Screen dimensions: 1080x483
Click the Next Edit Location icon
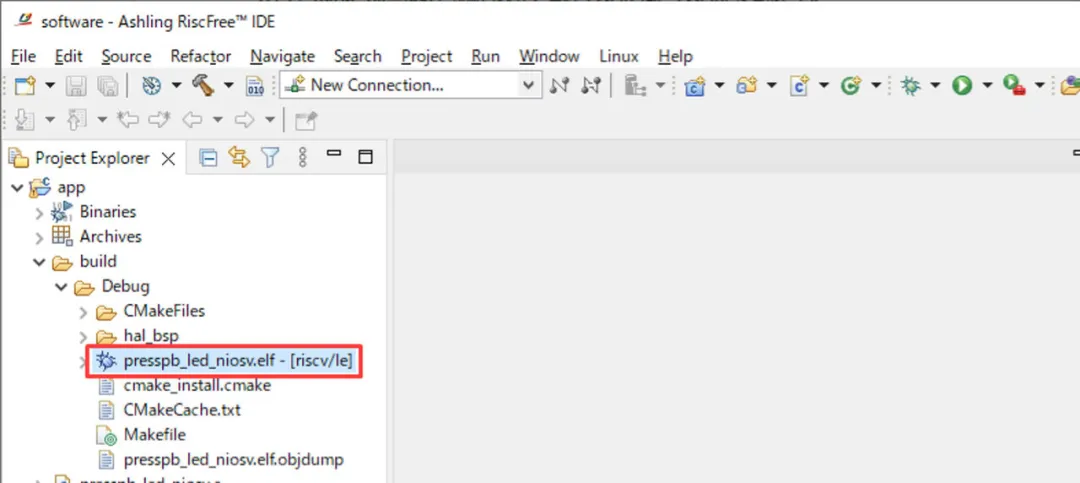coord(159,120)
